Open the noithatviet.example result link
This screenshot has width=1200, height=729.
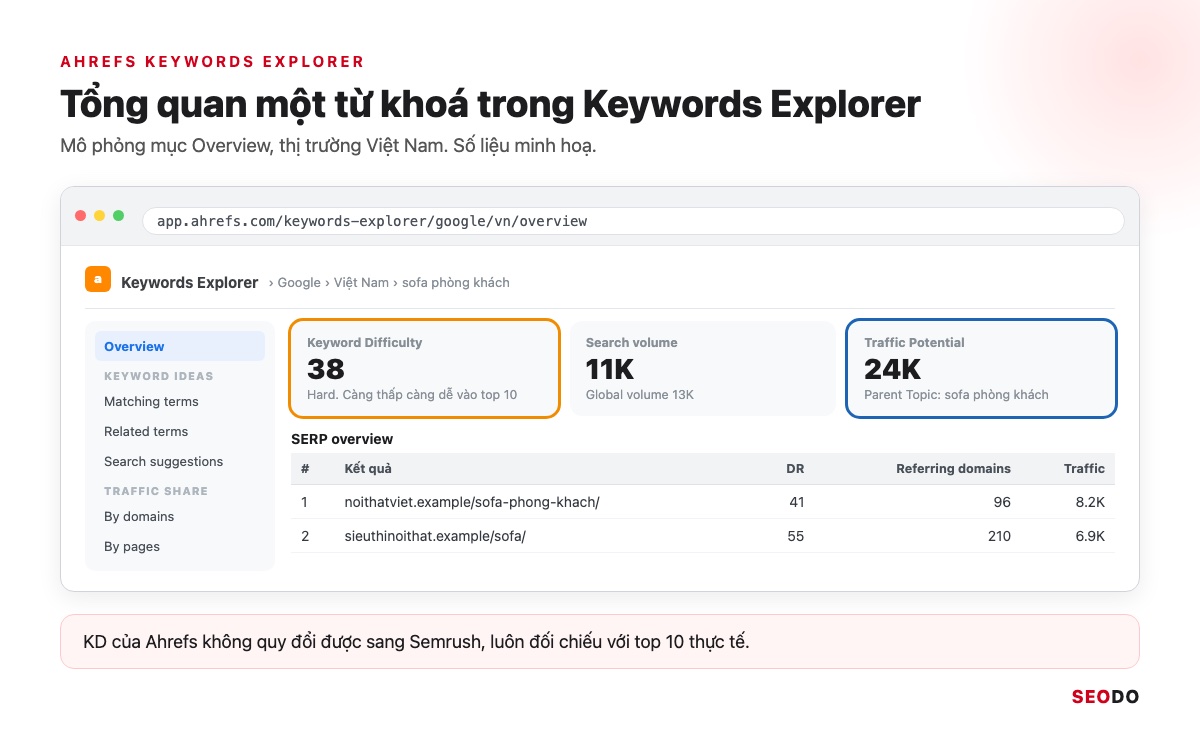[472, 502]
